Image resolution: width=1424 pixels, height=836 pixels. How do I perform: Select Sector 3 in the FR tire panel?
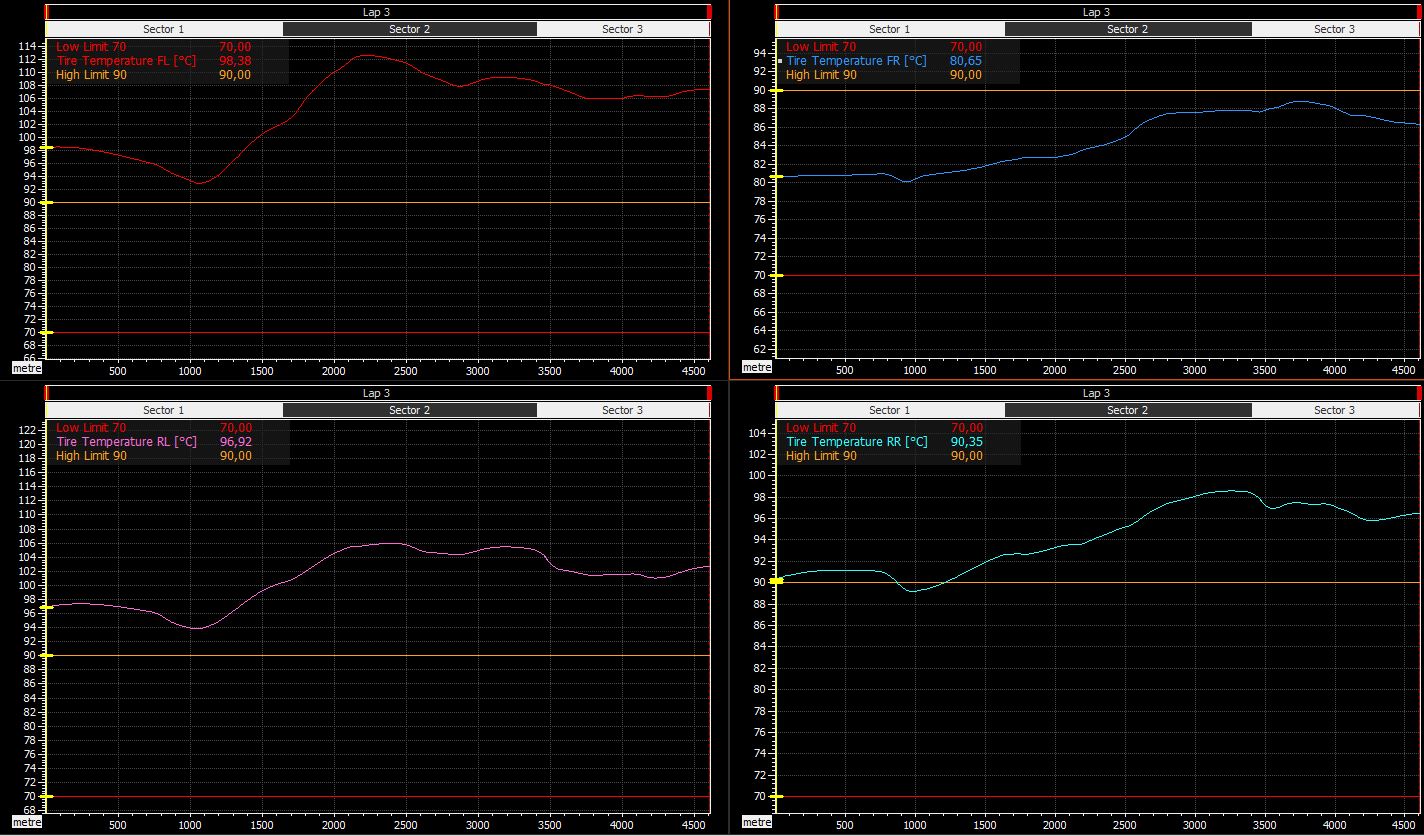(1335, 29)
